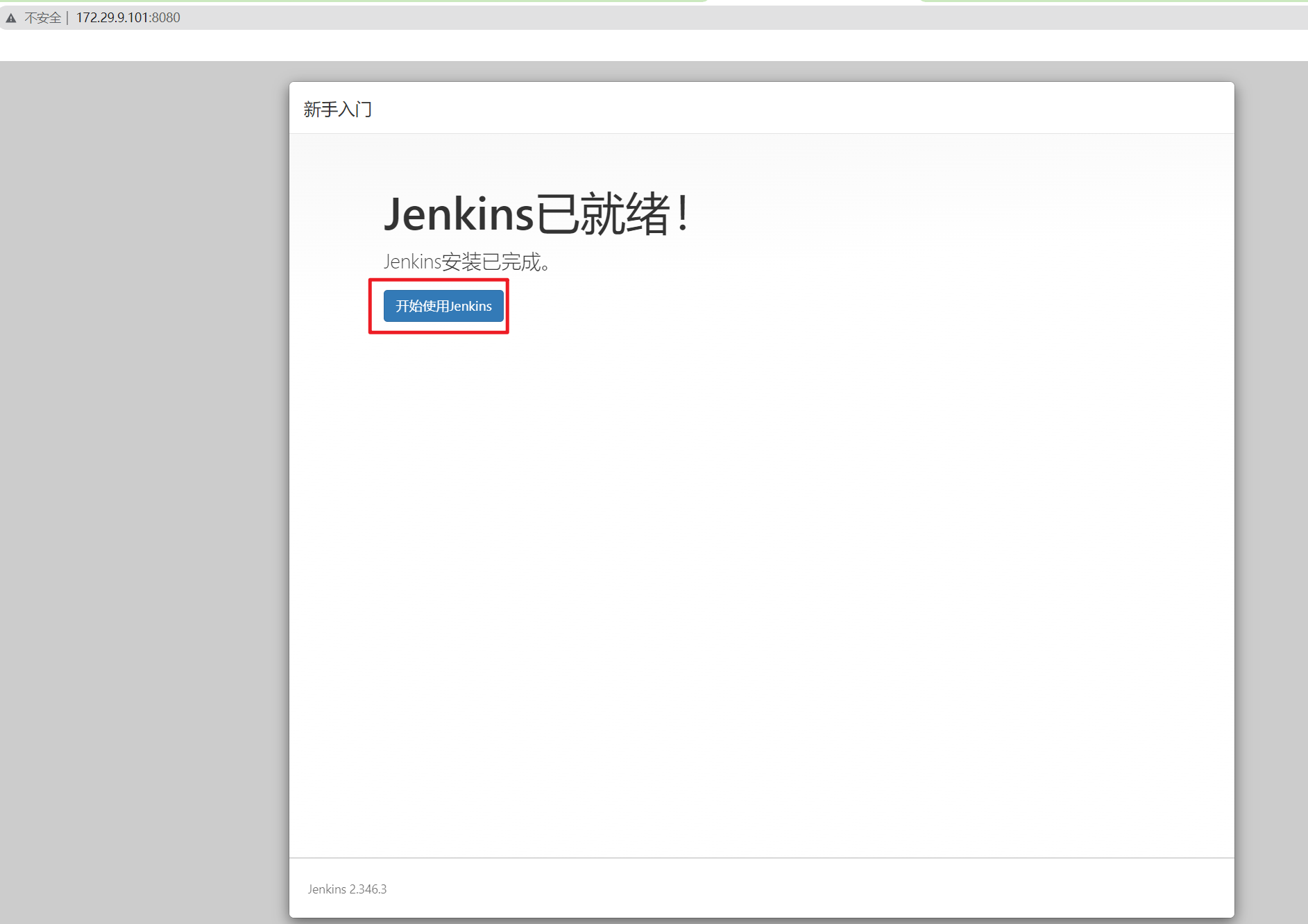The height and width of the screenshot is (924, 1308).
Task: Click the insecure connection warning triangle icon
Action: click(x=11, y=17)
